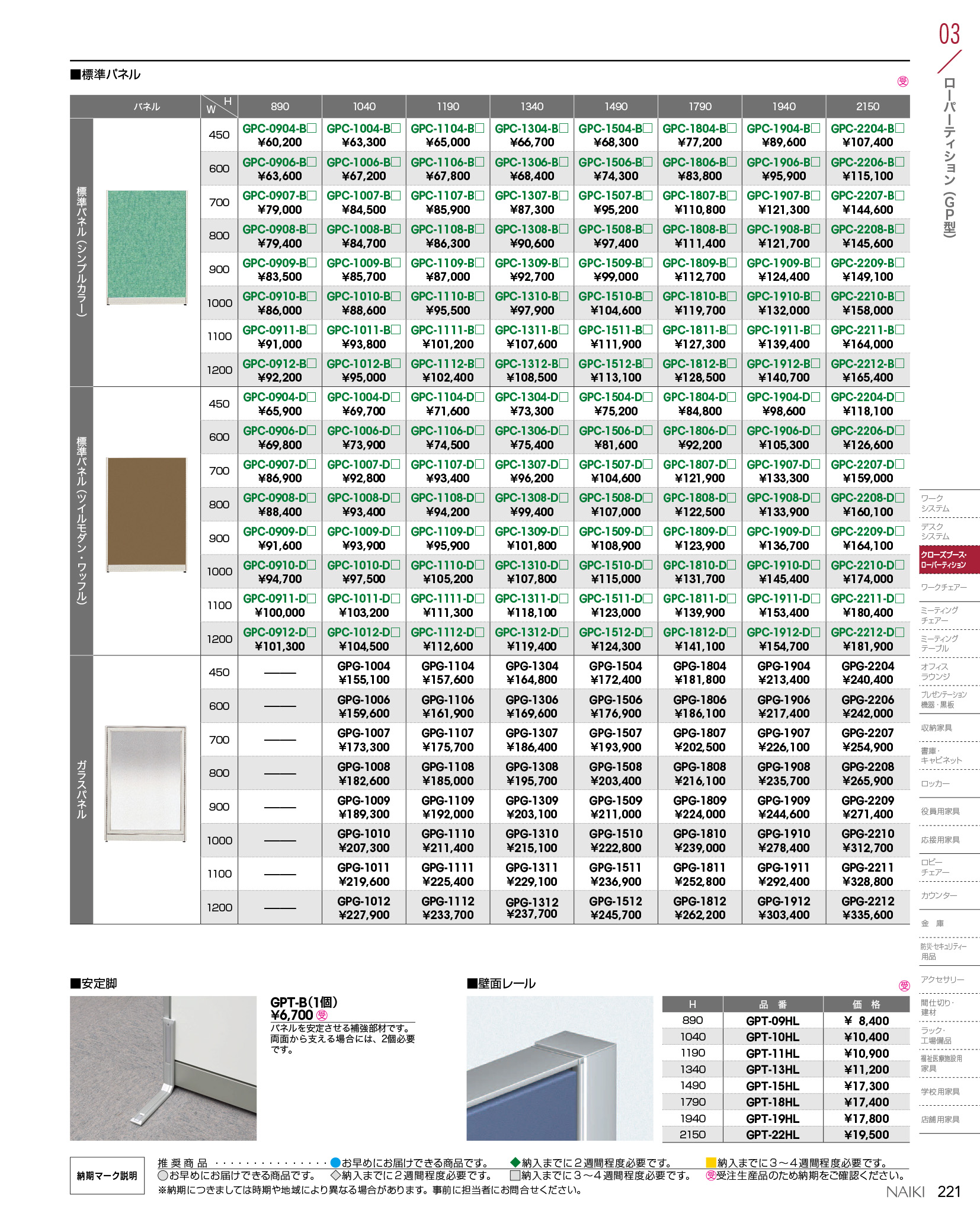Click the blue filled circle in the delivery legend
This screenshot has height=1213, width=980.
click(335, 1163)
